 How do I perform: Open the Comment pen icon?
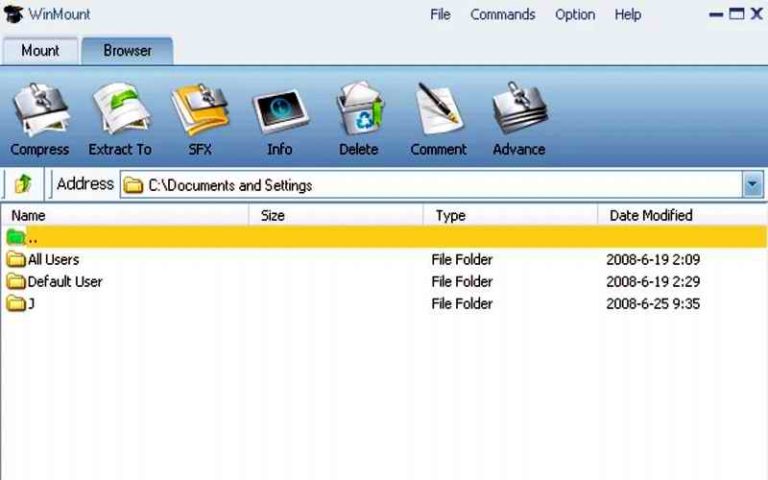pos(438,112)
